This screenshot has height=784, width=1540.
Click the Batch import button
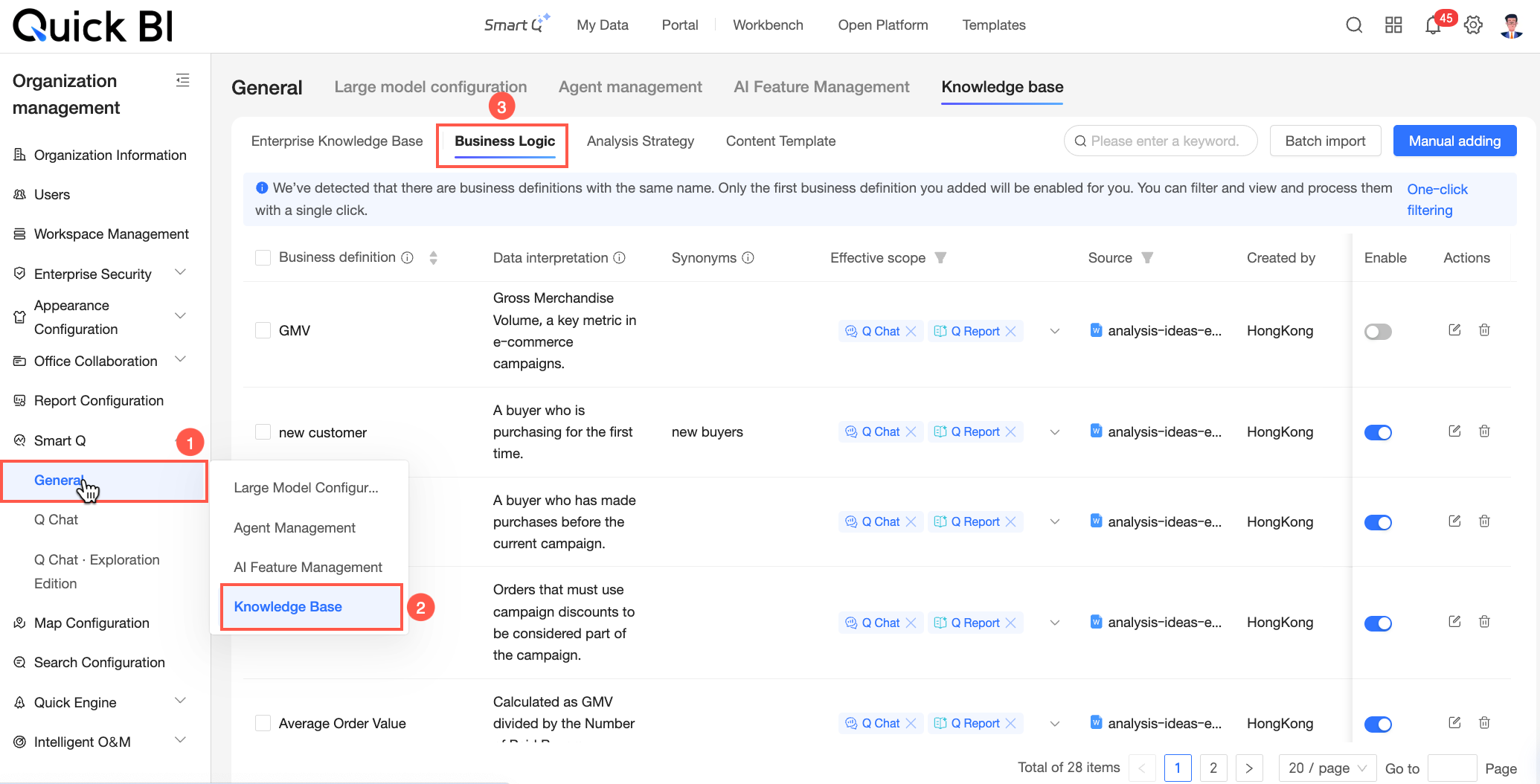(1325, 141)
